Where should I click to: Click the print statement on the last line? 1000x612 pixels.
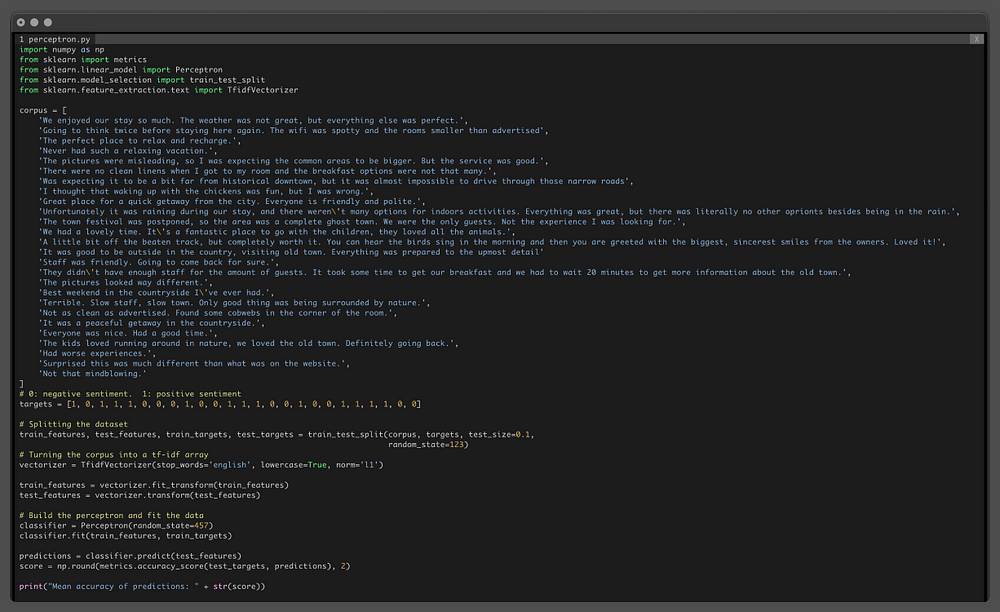[x=142, y=585]
